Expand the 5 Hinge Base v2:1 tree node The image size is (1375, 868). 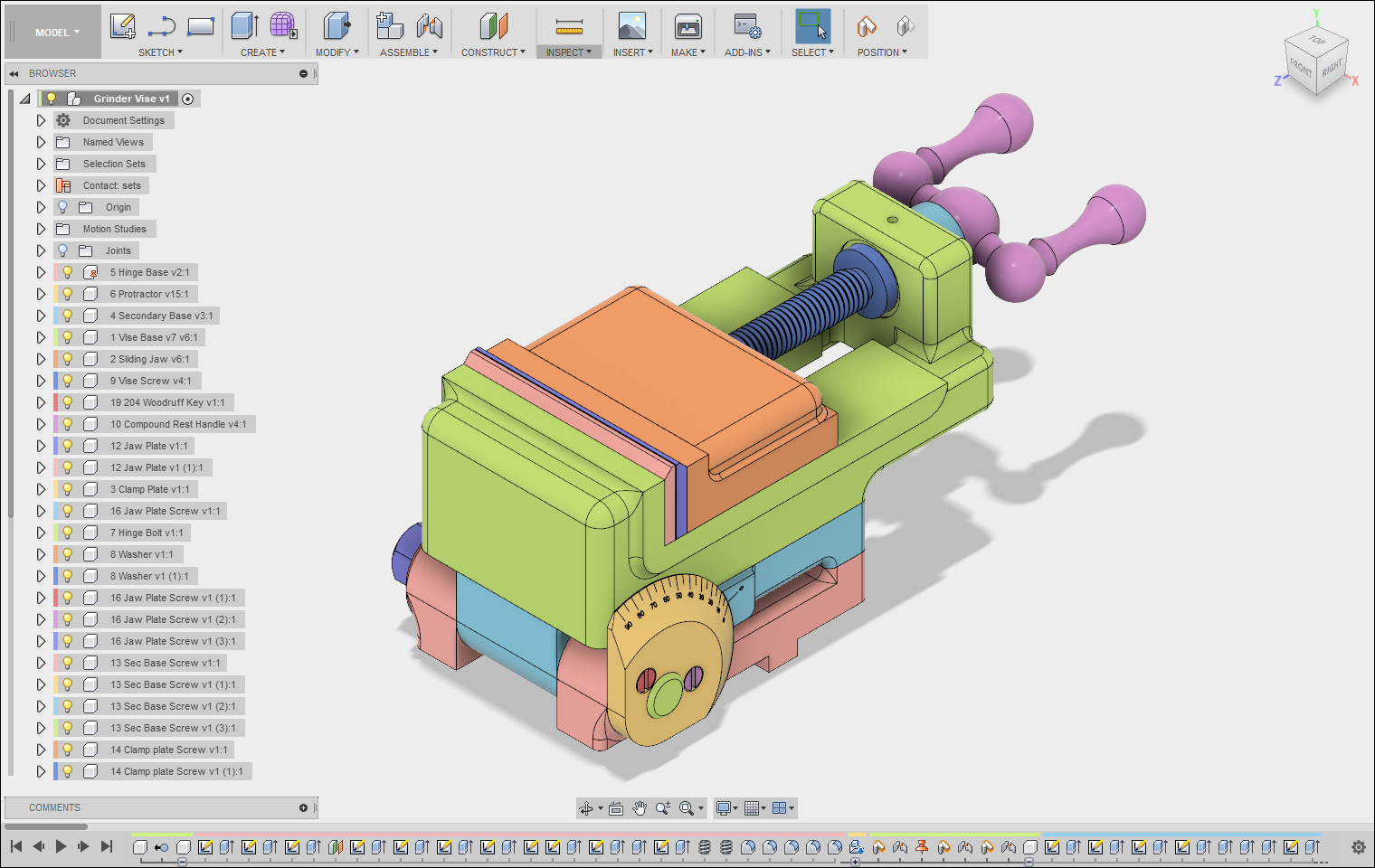pos(41,272)
